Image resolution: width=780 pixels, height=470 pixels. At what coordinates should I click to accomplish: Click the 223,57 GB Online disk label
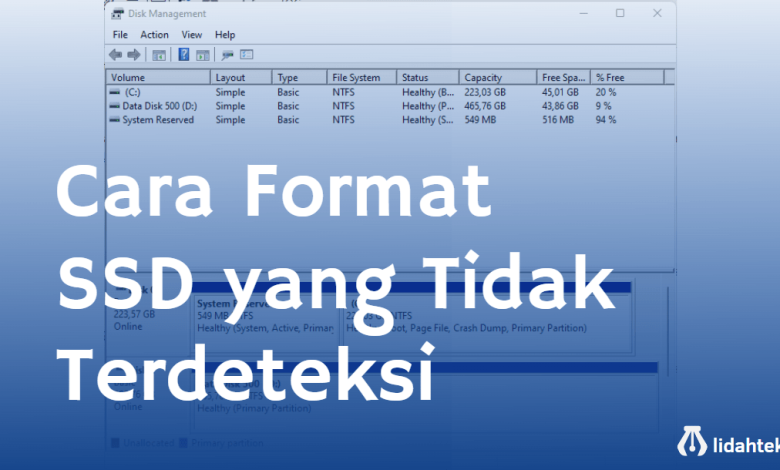click(x=134, y=320)
